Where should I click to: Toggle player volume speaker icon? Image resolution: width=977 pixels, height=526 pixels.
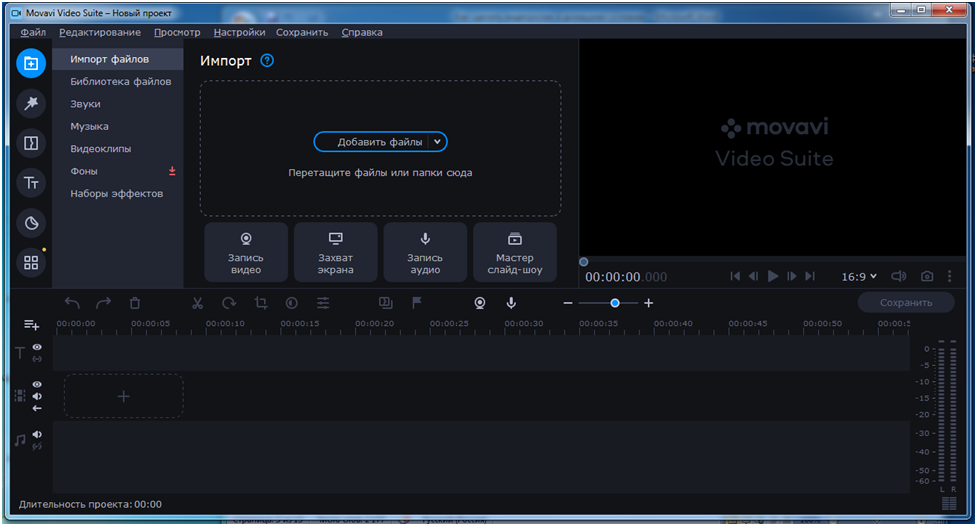click(898, 276)
